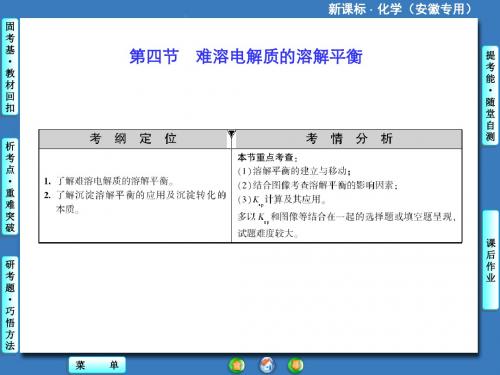
Task: Click item 1 了解难溶电解质的溶解平衡
Action: 109,181
